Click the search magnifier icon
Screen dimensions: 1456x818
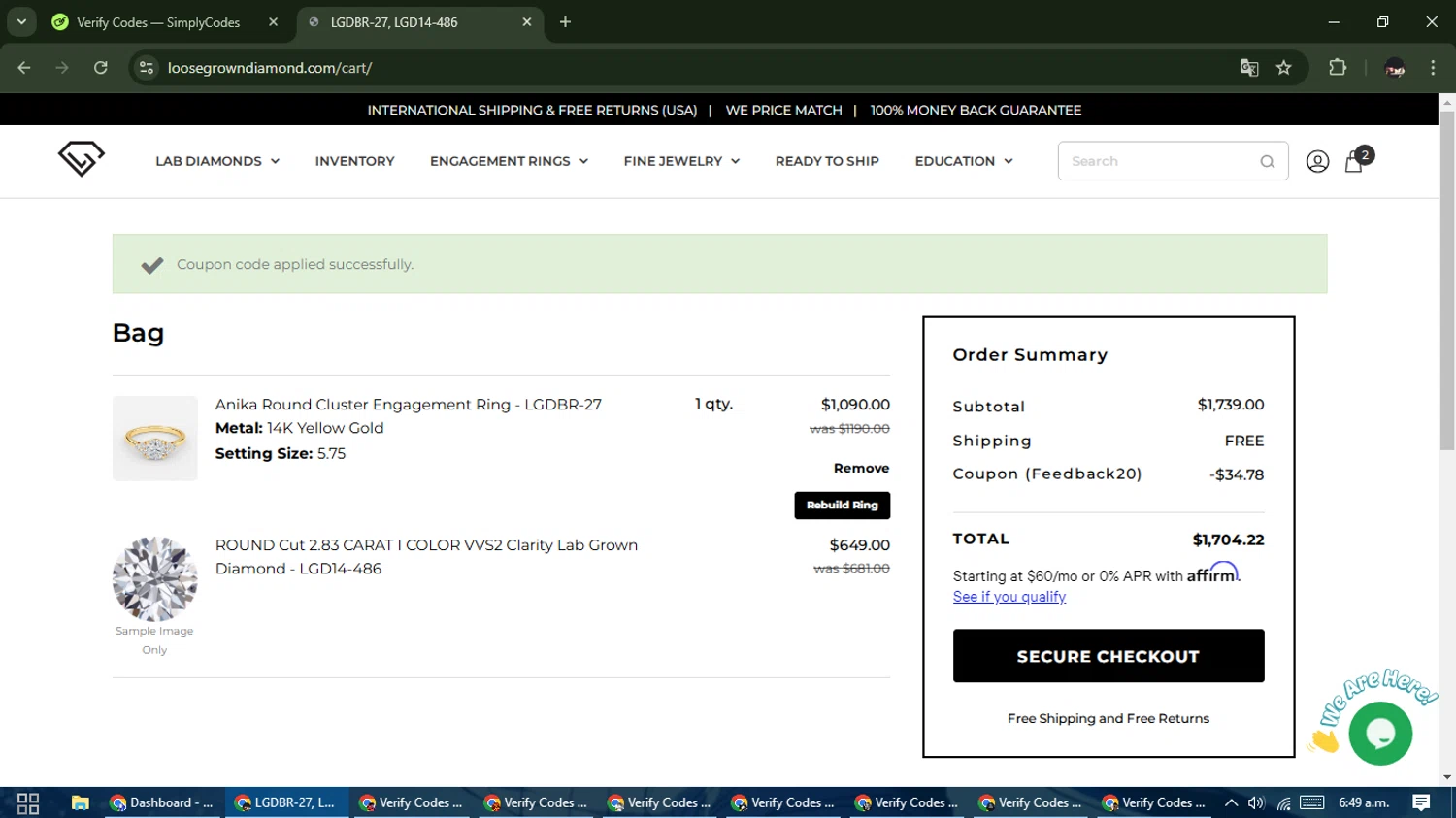click(x=1267, y=162)
